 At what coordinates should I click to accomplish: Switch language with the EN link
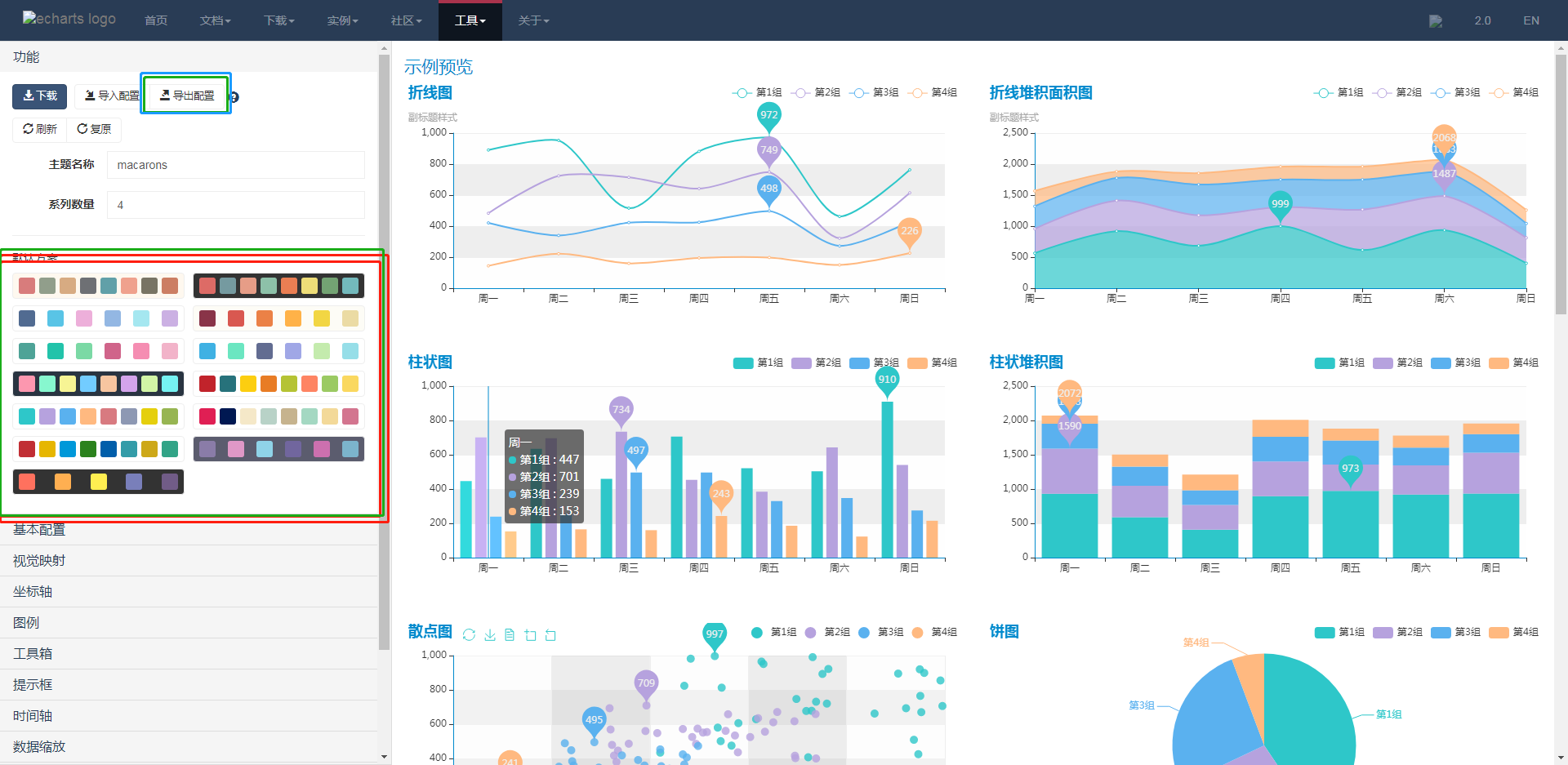[1531, 20]
